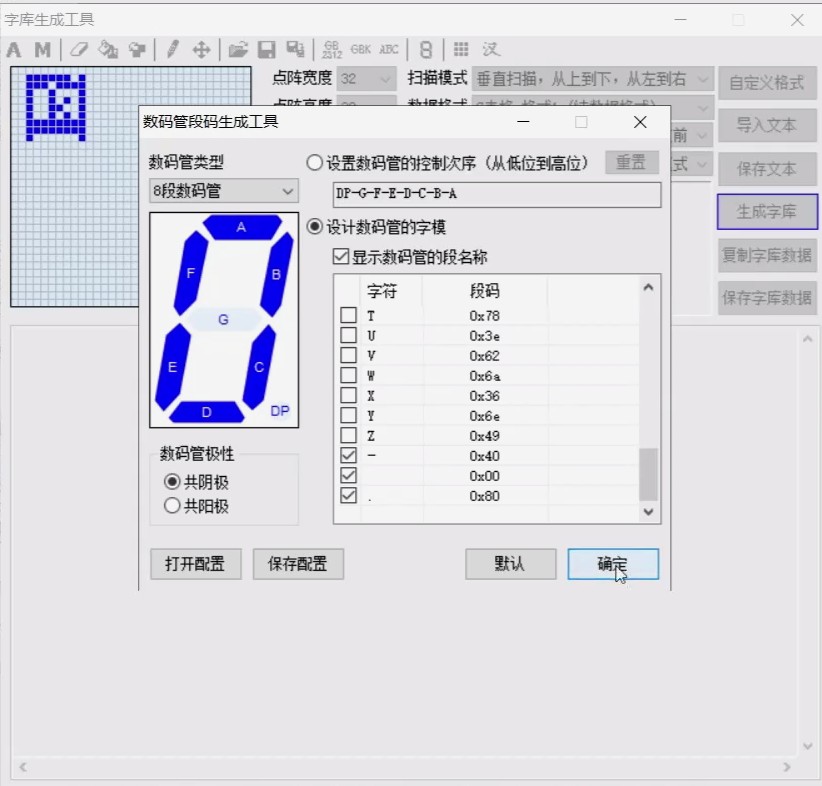Click the 'A' font toolbar icon
Viewport: 822px width, 786px height.
[14, 50]
